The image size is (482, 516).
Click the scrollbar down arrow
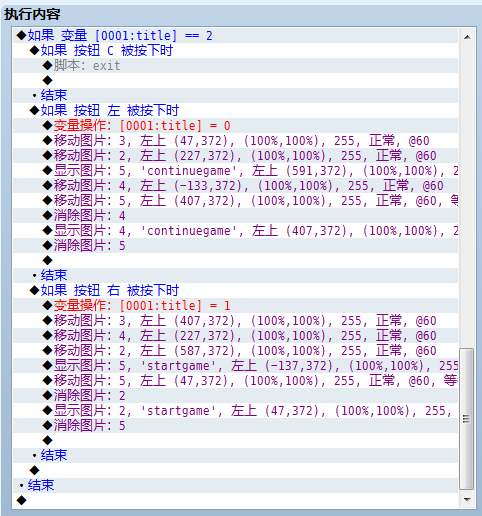pos(467,499)
